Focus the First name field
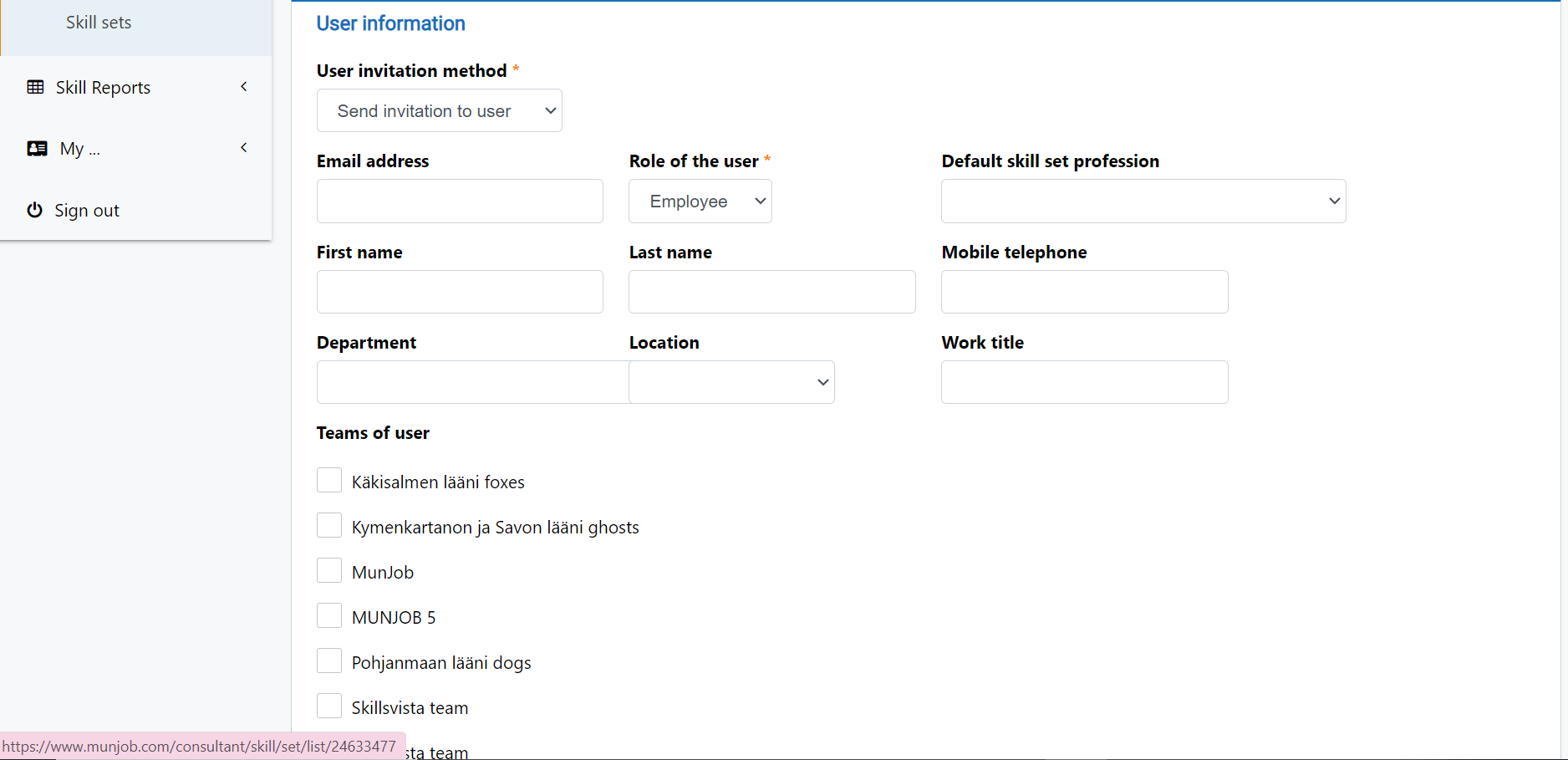The height and width of the screenshot is (760, 1568). (460, 292)
